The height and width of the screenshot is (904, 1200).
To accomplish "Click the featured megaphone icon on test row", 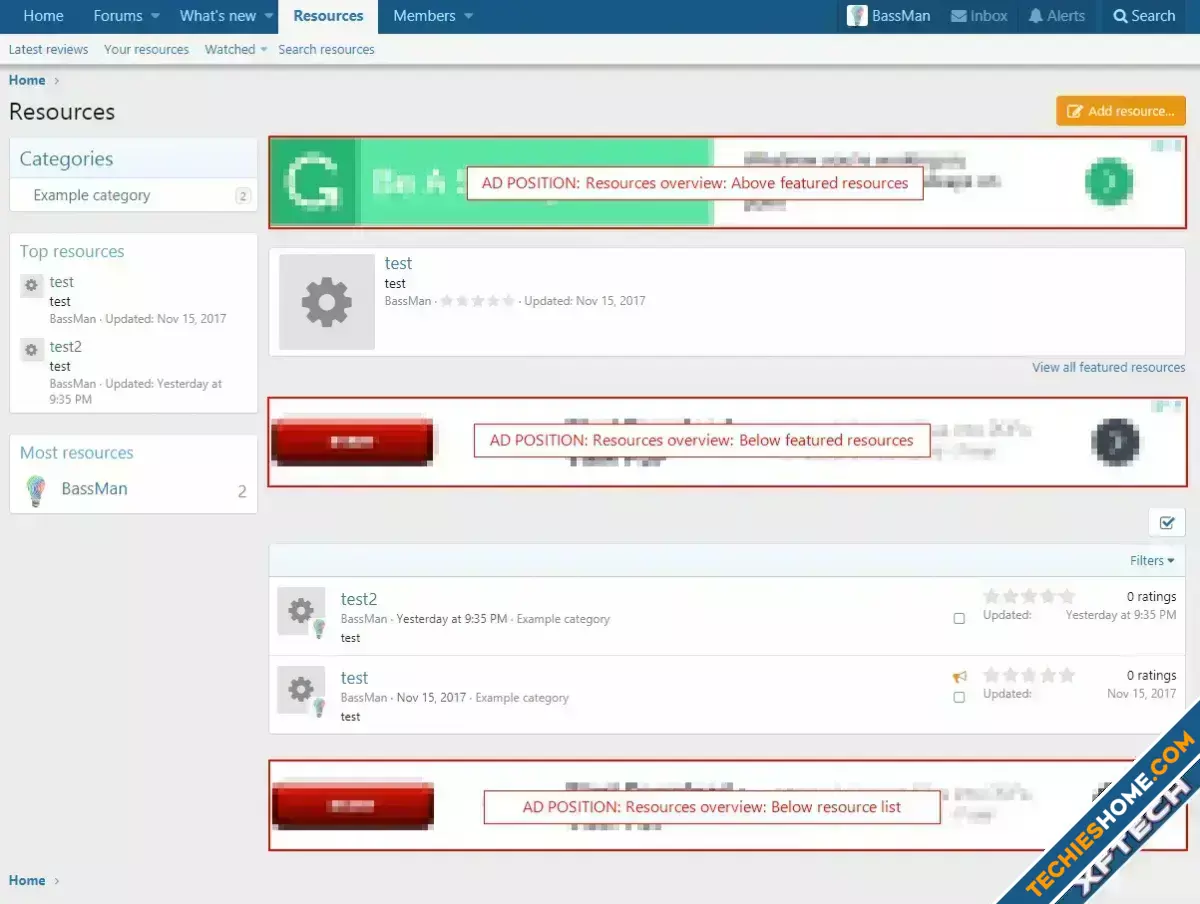I will tap(960, 677).
